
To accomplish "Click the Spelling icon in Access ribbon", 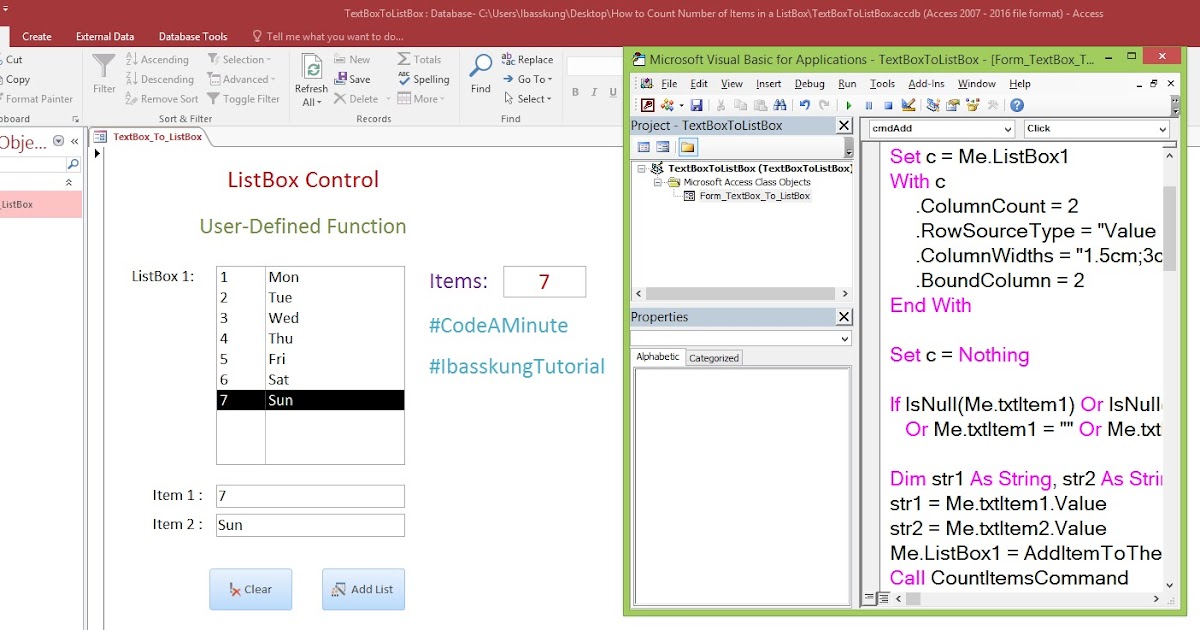I will tap(423, 79).
